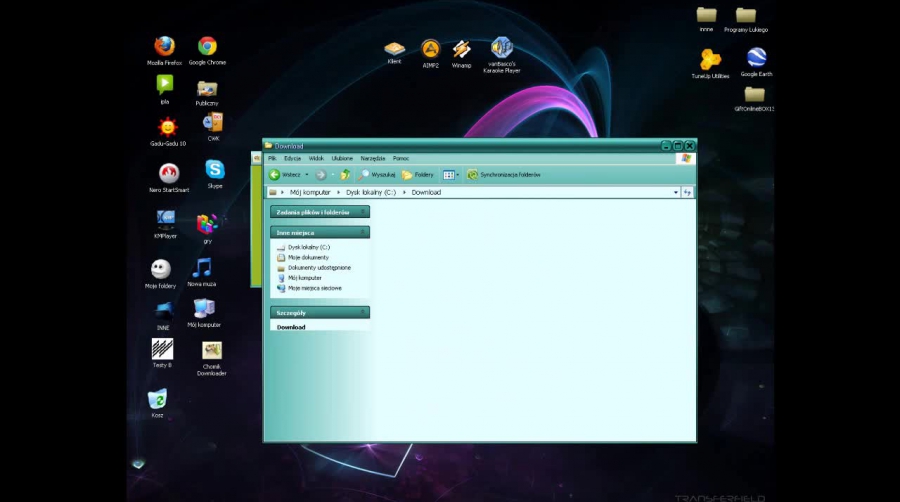This screenshot has height=502, width=900.
Task: Collapse the Szczegóły panel
Action: click(363, 312)
